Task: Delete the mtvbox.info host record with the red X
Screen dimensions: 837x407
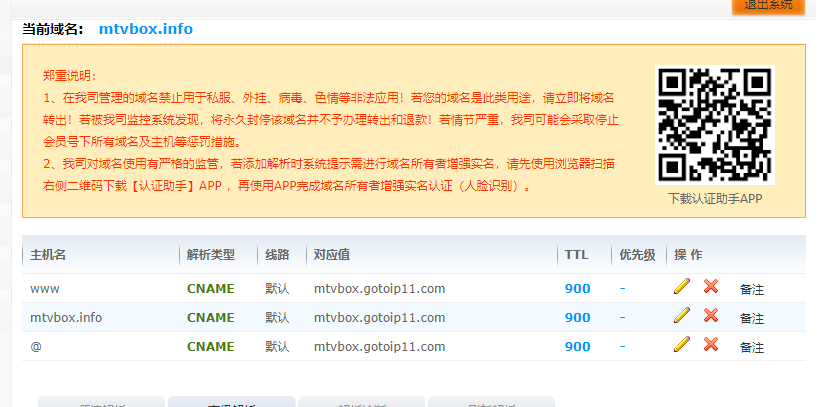Action: 711,316
